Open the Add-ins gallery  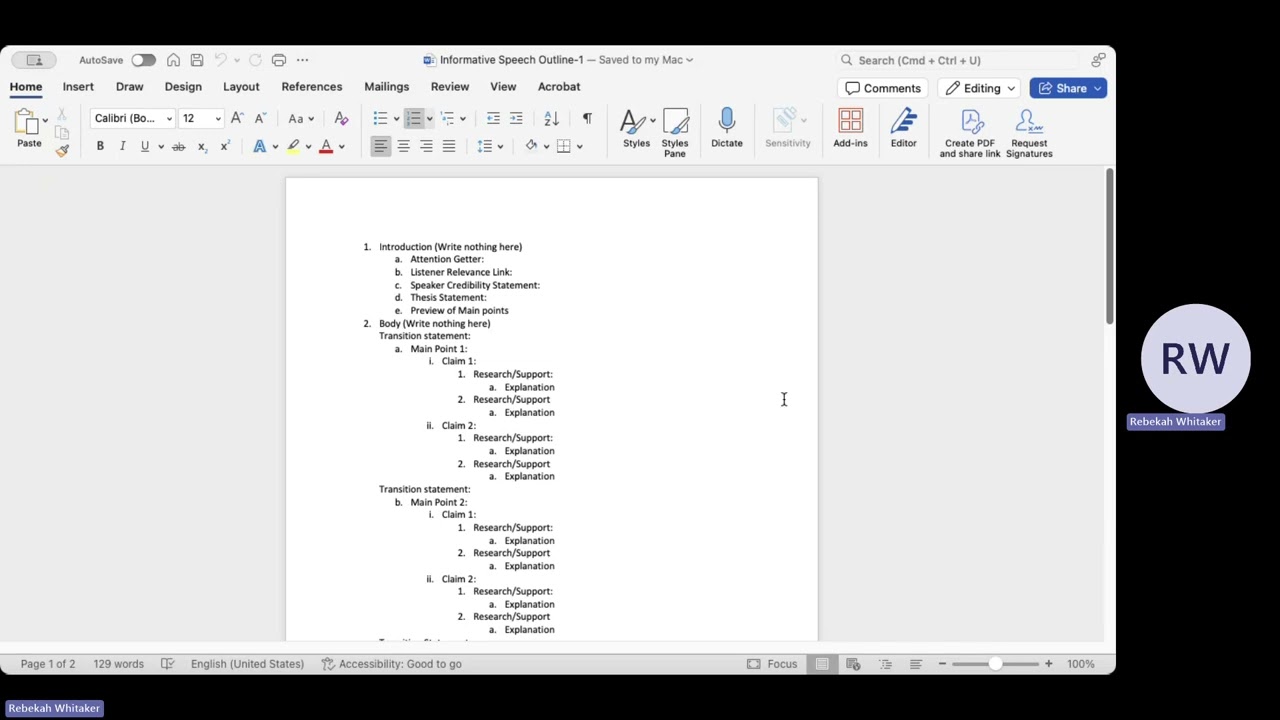(850, 128)
